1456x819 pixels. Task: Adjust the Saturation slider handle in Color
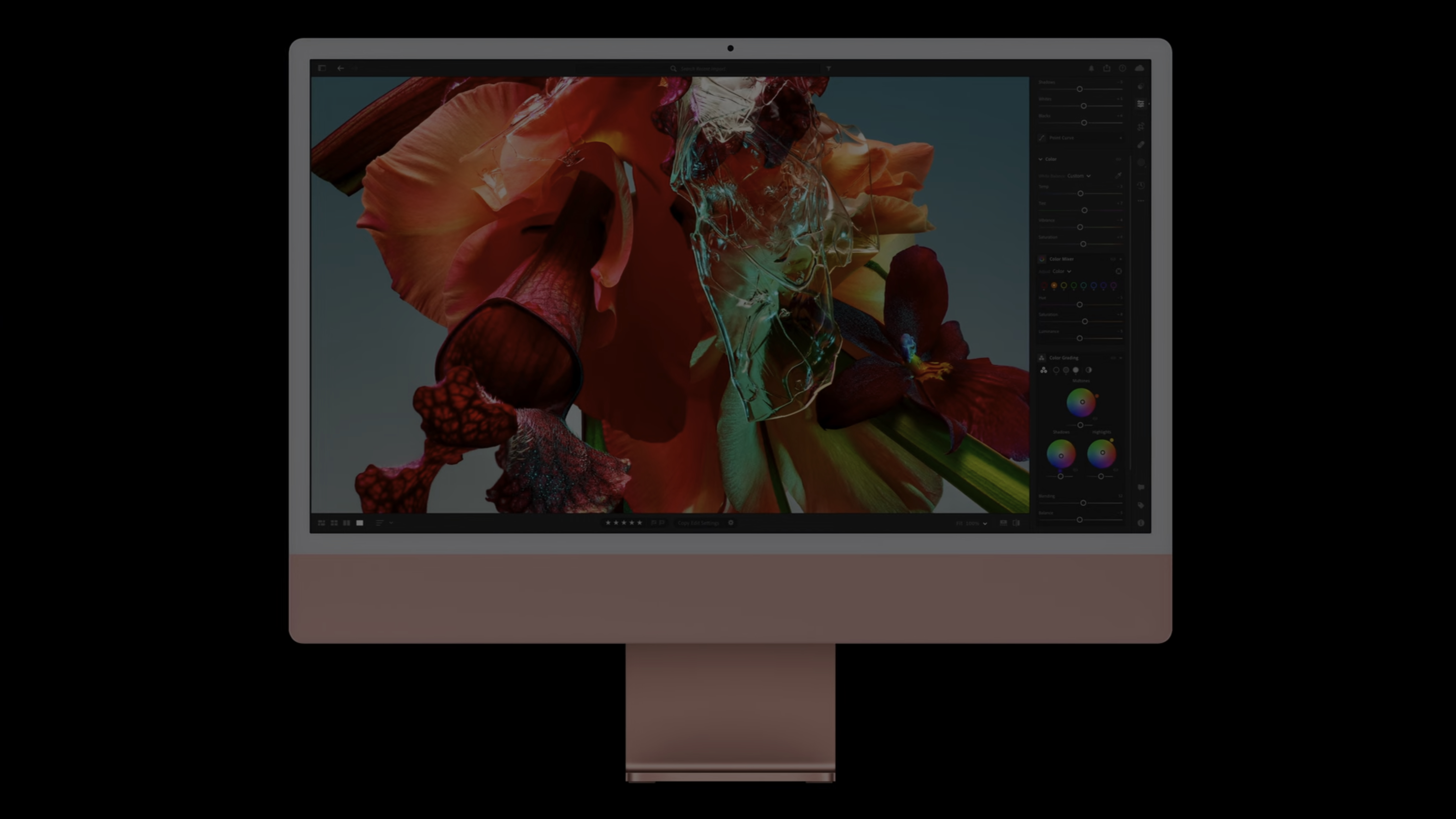coord(1083,244)
